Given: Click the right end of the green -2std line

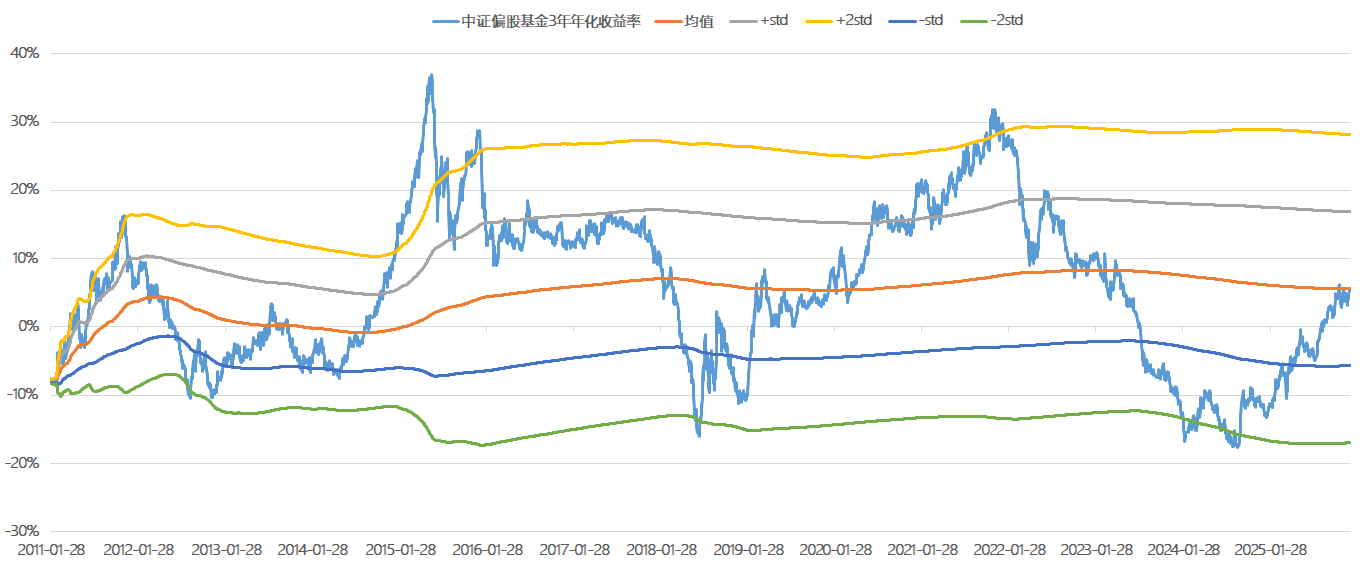Looking at the screenshot, I should click(x=1349, y=442).
